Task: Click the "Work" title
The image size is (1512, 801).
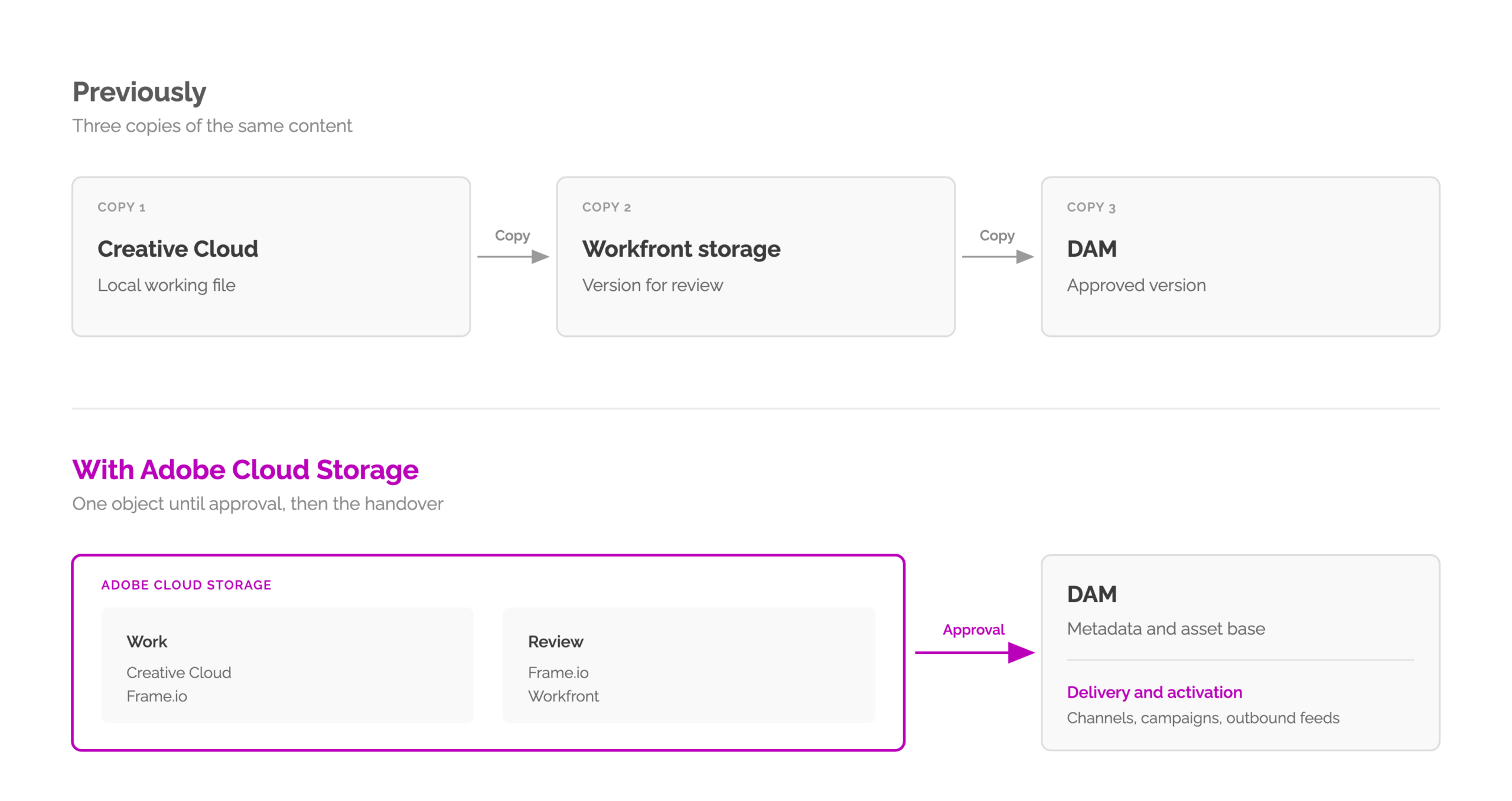Action: 146,642
